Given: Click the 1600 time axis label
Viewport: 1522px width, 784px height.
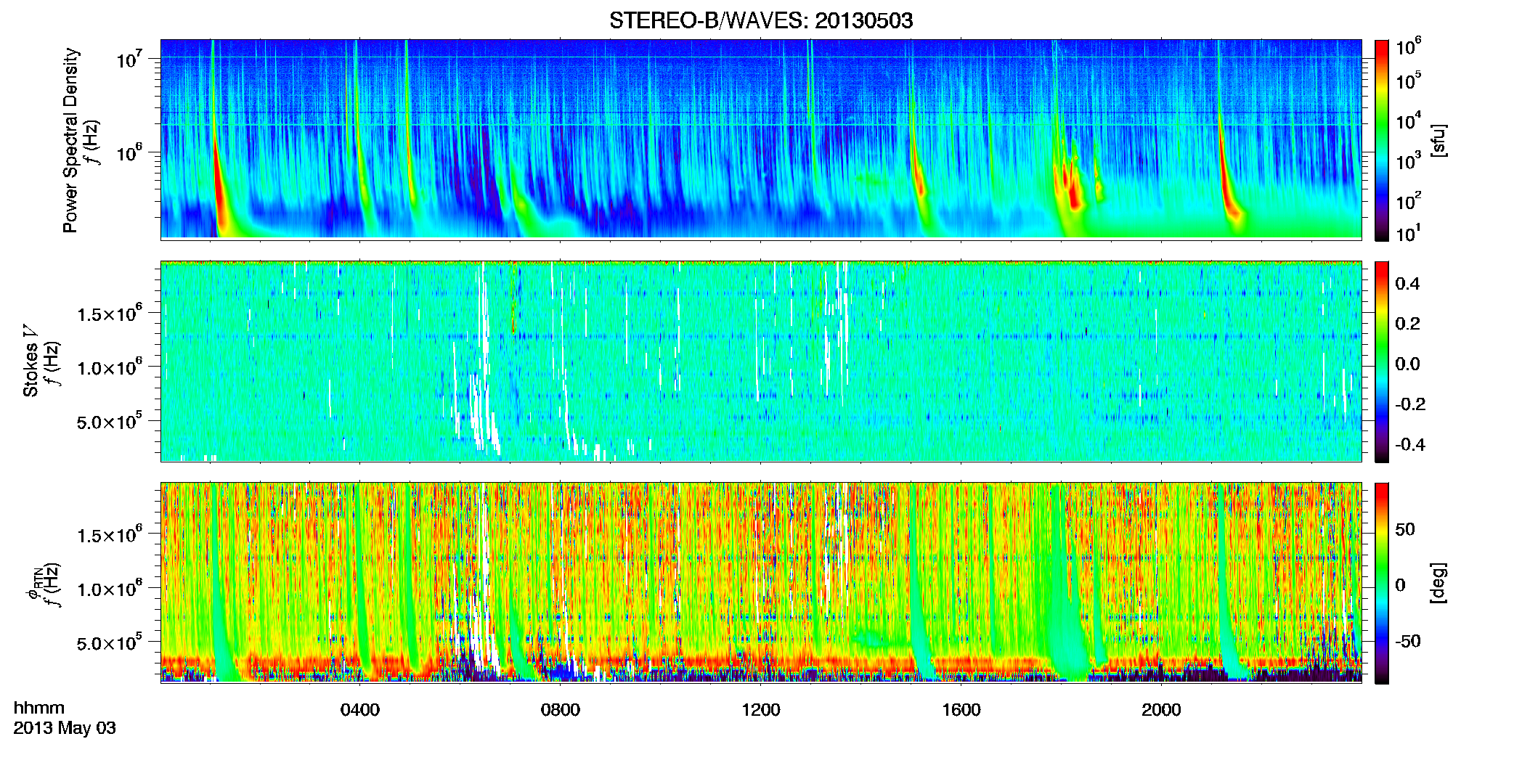Looking at the screenshot, I should 961,710.
